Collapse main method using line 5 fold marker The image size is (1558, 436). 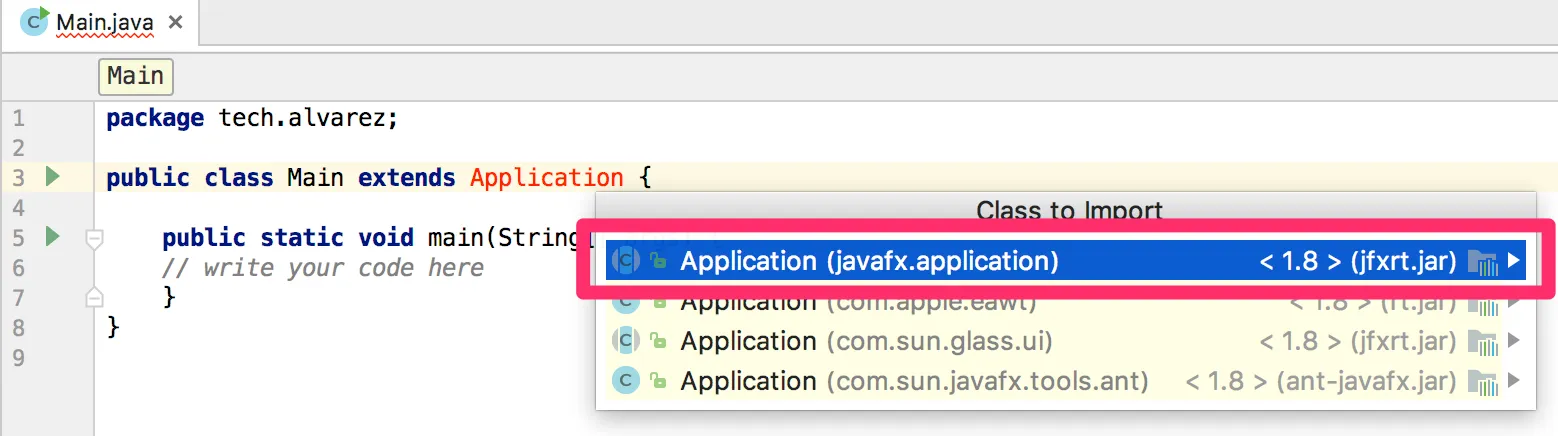pyautogui.click(x=94, y=239)
